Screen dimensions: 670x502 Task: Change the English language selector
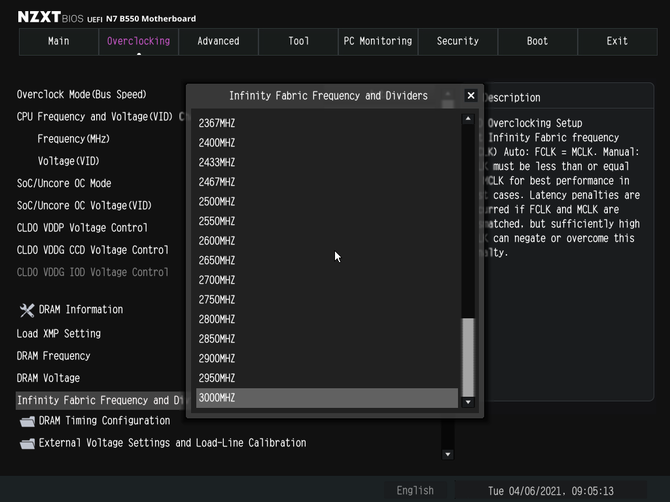[415, 490]
